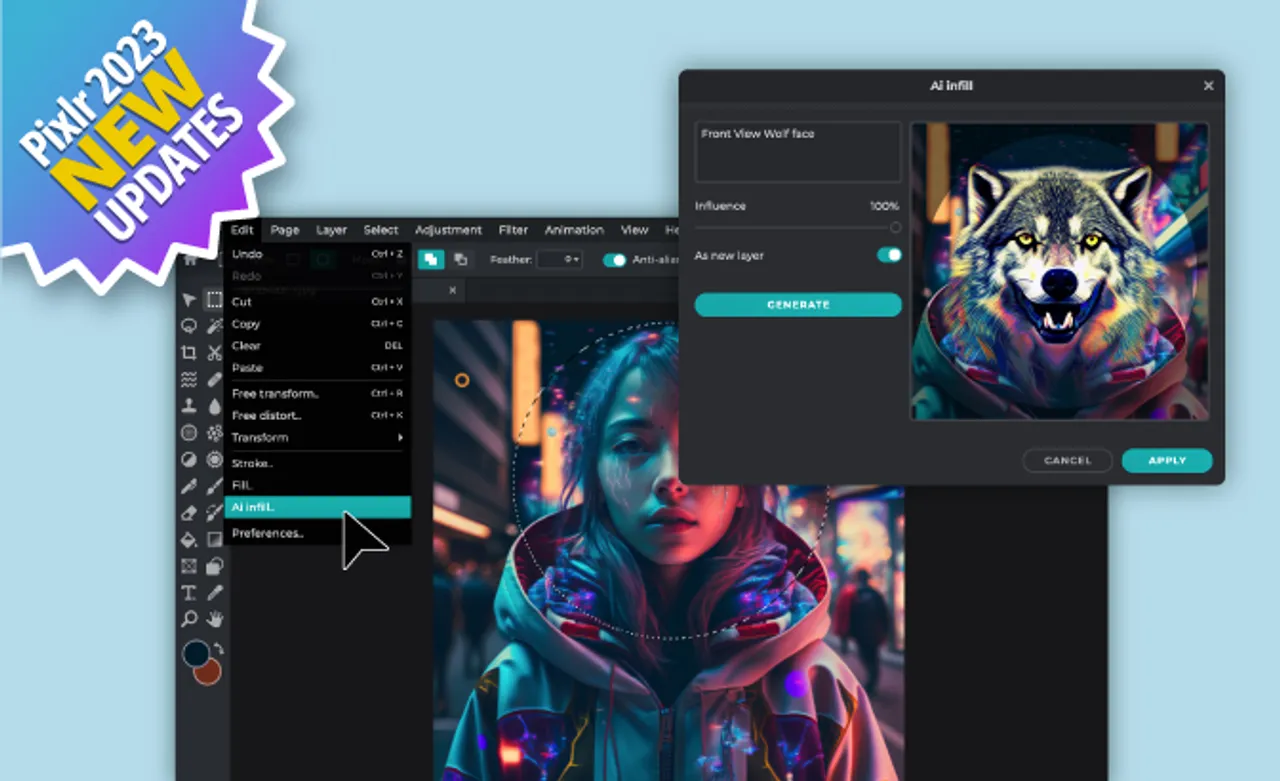Select the Magic Wand tool
Screen dimensions: 1280x781
pyautogui.click(x=214, y=326)
